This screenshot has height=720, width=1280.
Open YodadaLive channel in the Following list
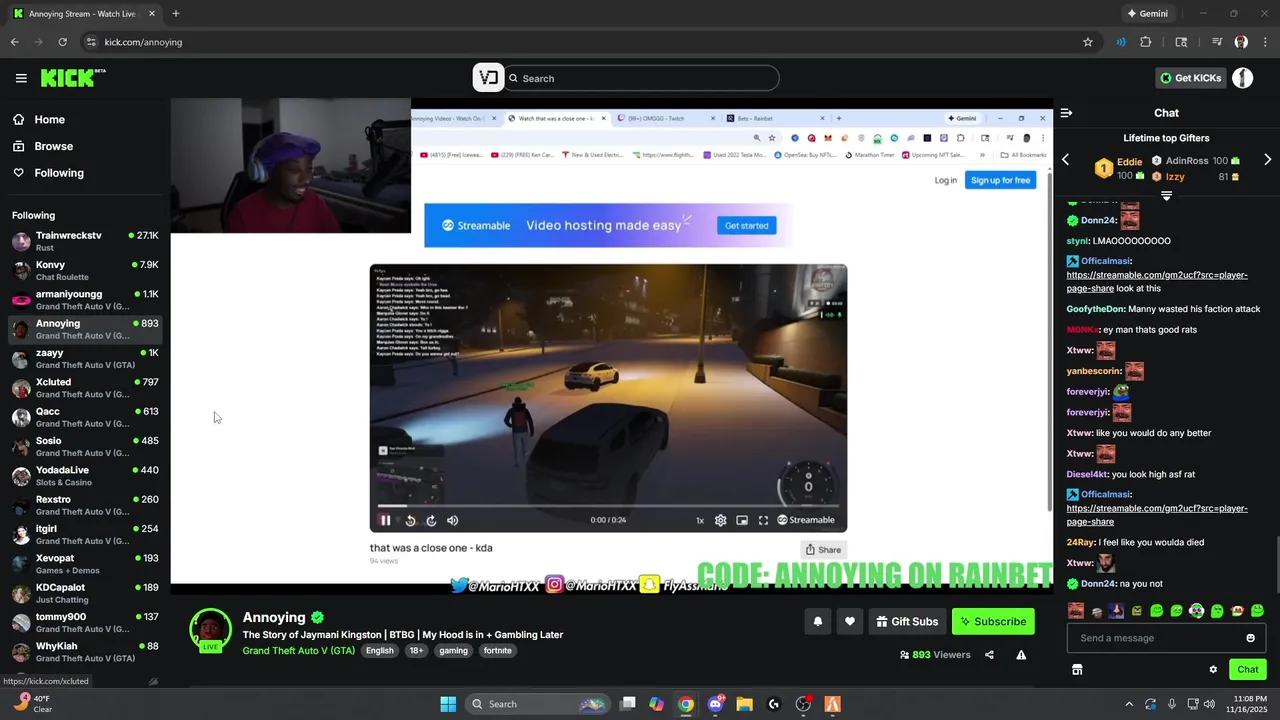[x=85, y=476]
